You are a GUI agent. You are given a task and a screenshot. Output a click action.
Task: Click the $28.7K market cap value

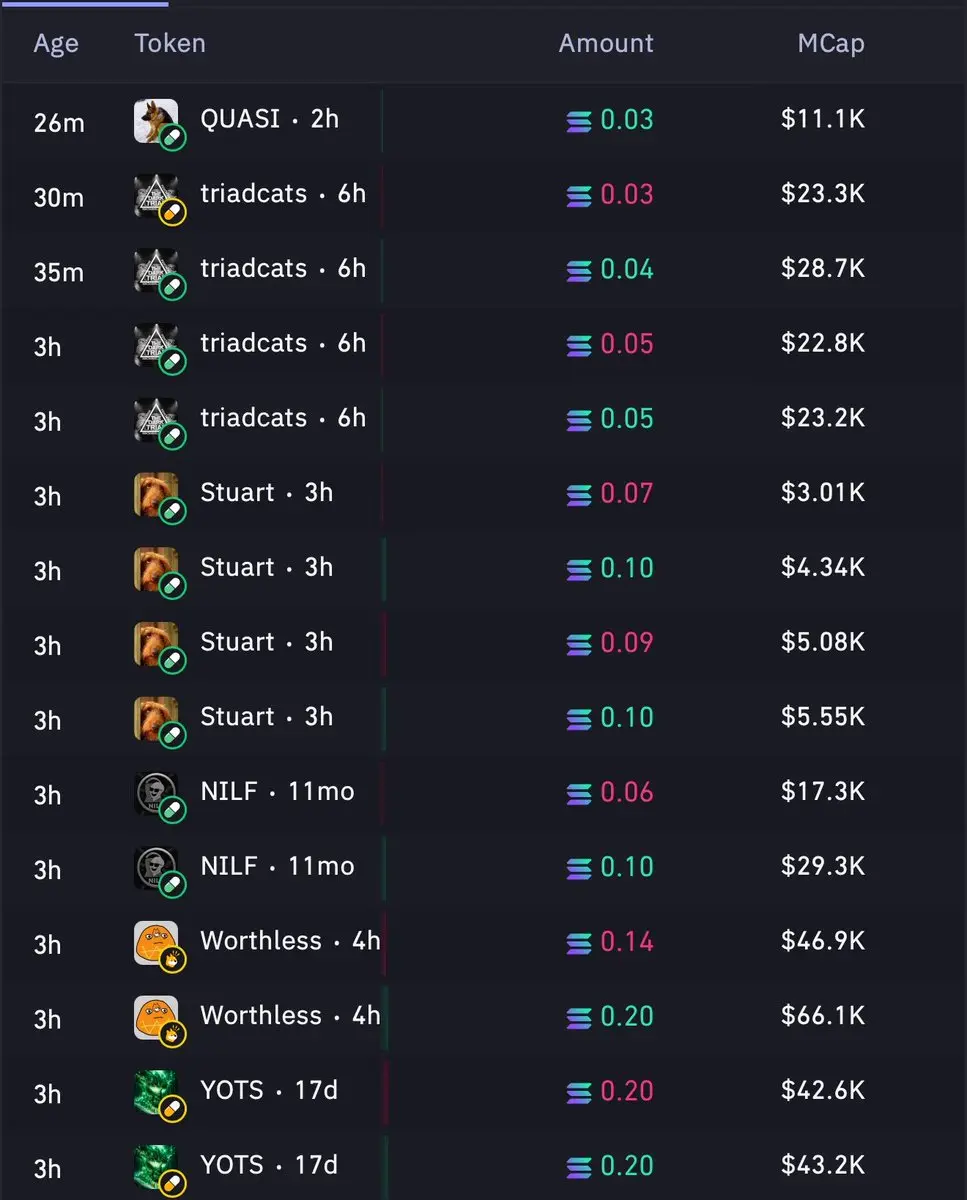point(823,269)
